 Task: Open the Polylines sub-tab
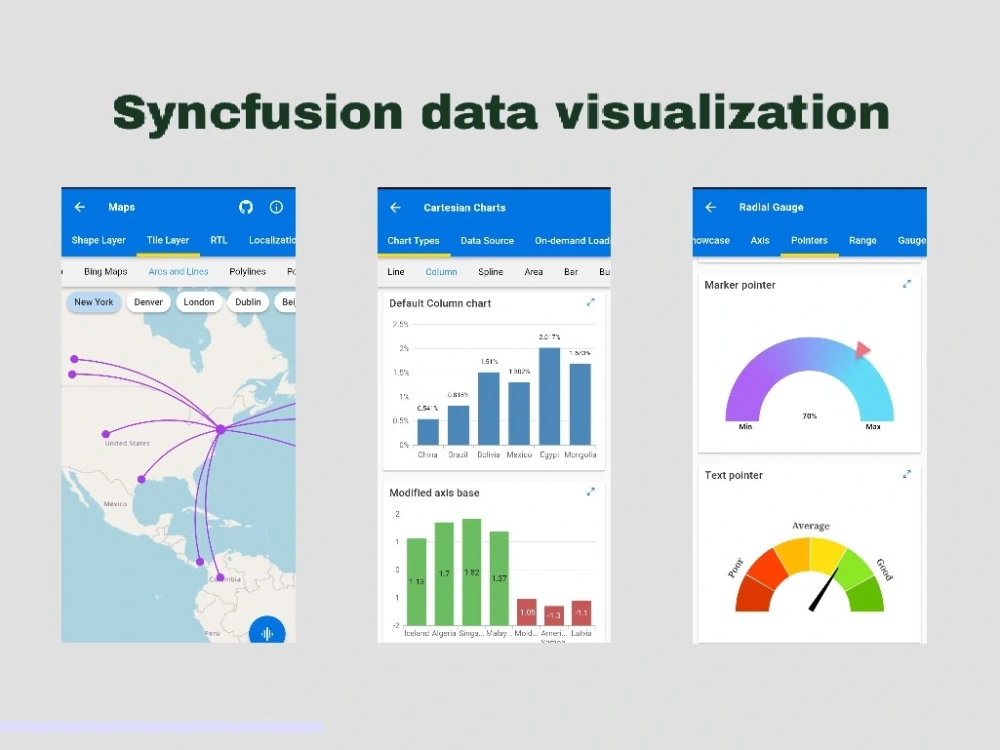pos(247,272)
